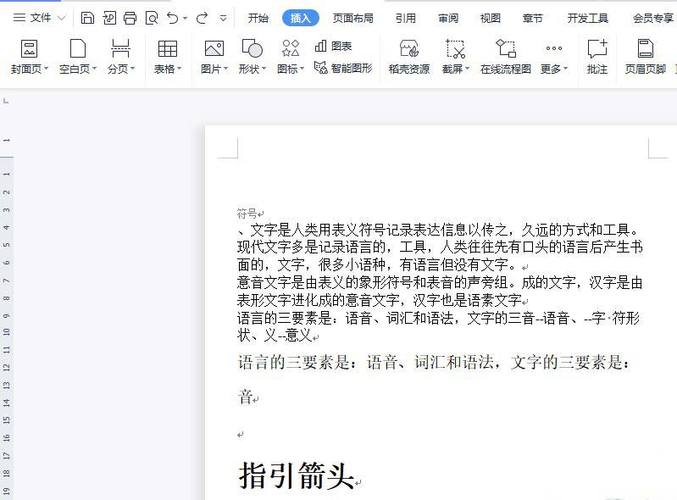Click the 页眉页脚 header footer icon

646,48
